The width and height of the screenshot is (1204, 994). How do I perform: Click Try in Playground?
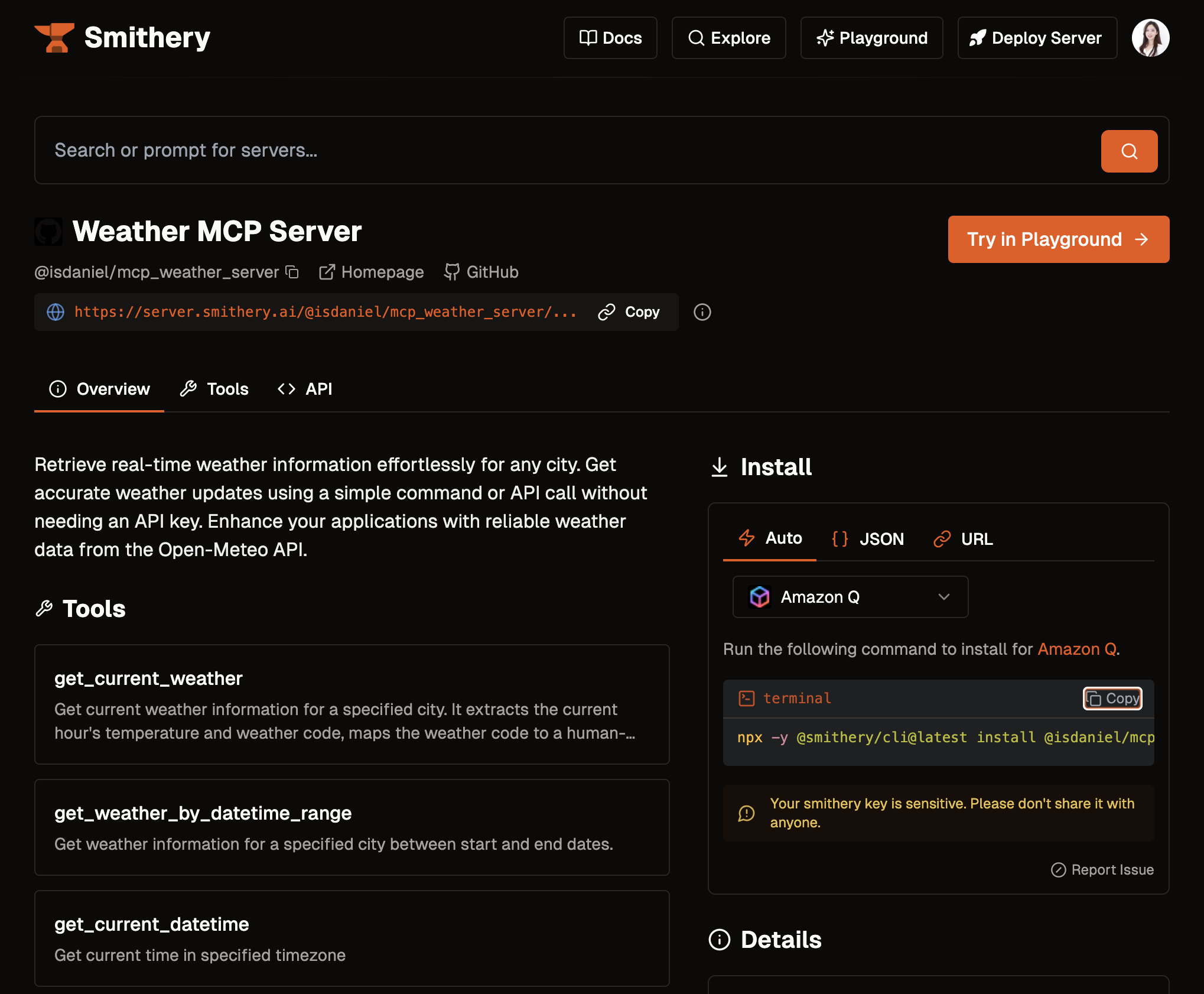pyautogui.click(x=1059, y=239)
